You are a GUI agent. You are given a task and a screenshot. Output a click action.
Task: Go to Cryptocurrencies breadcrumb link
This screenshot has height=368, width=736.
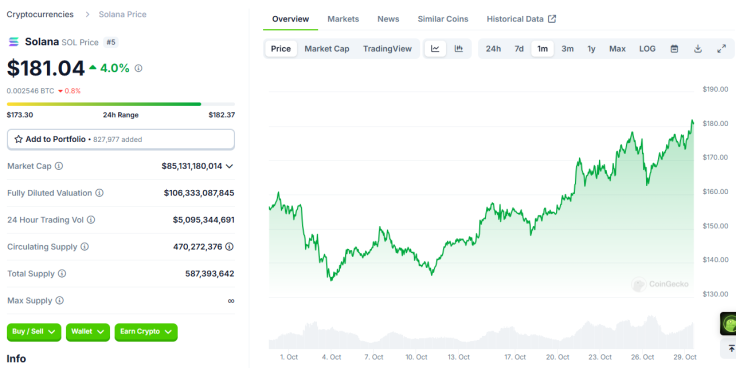pyautogui.click(x=40, y=15)
